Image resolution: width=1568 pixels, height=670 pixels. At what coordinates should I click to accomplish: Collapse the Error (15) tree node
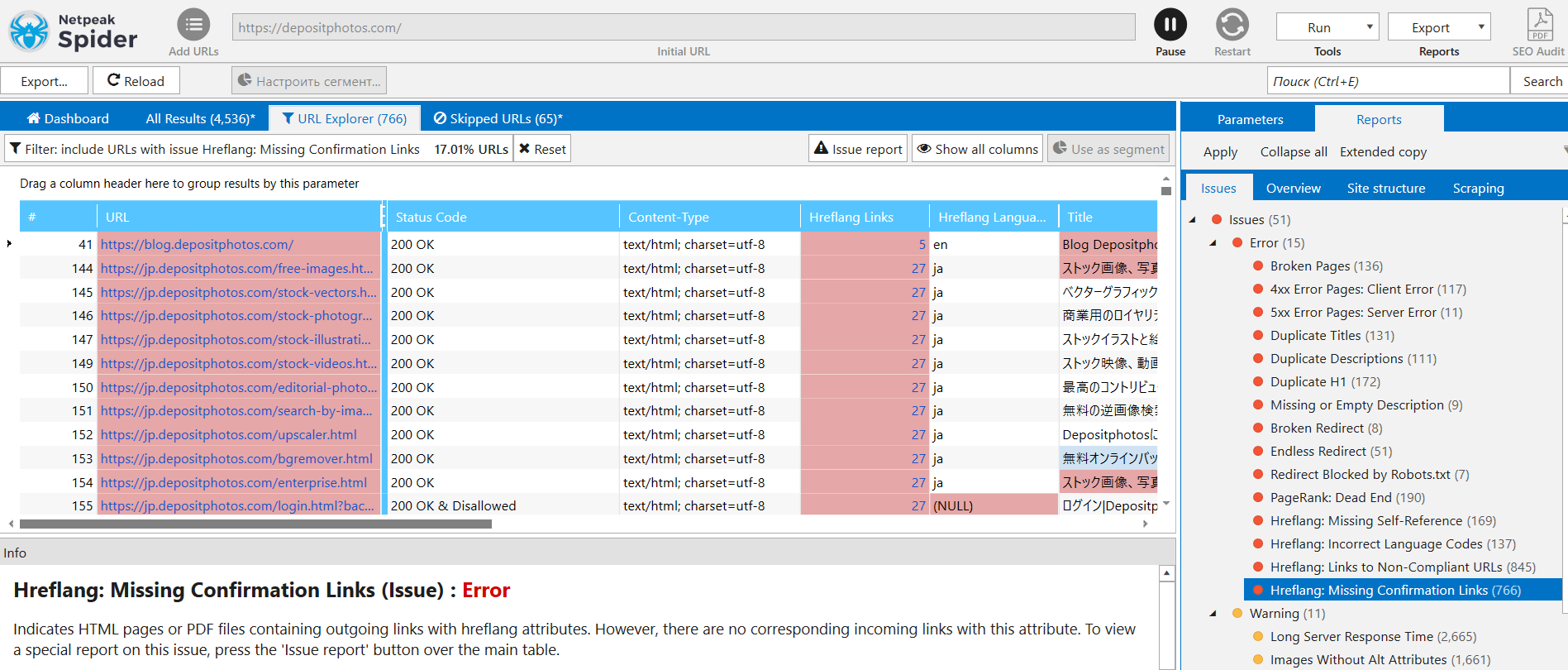(x=1213, y=243)
